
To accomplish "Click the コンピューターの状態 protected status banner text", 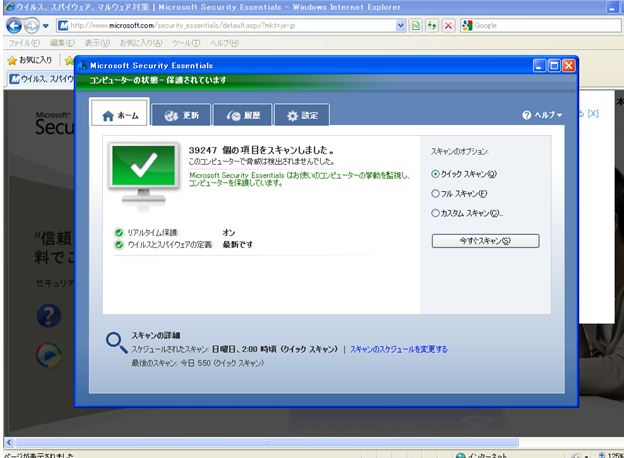I will pyautogui.click(x=158, y=80).
